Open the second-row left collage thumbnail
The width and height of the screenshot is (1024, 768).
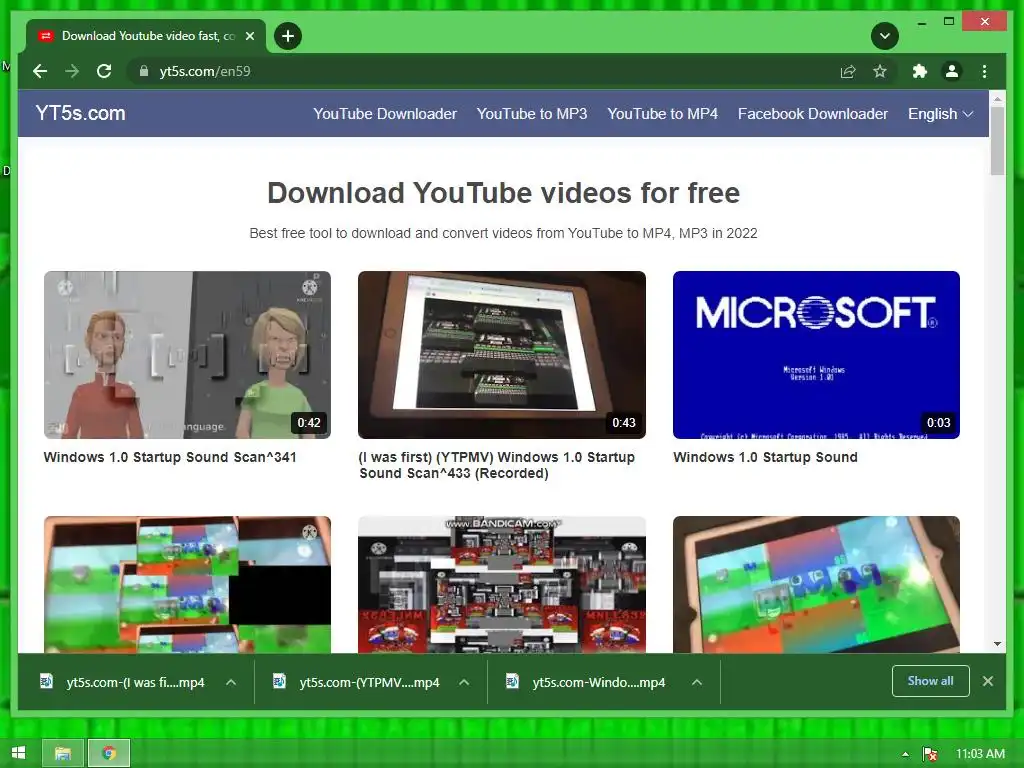pos(187,584)
